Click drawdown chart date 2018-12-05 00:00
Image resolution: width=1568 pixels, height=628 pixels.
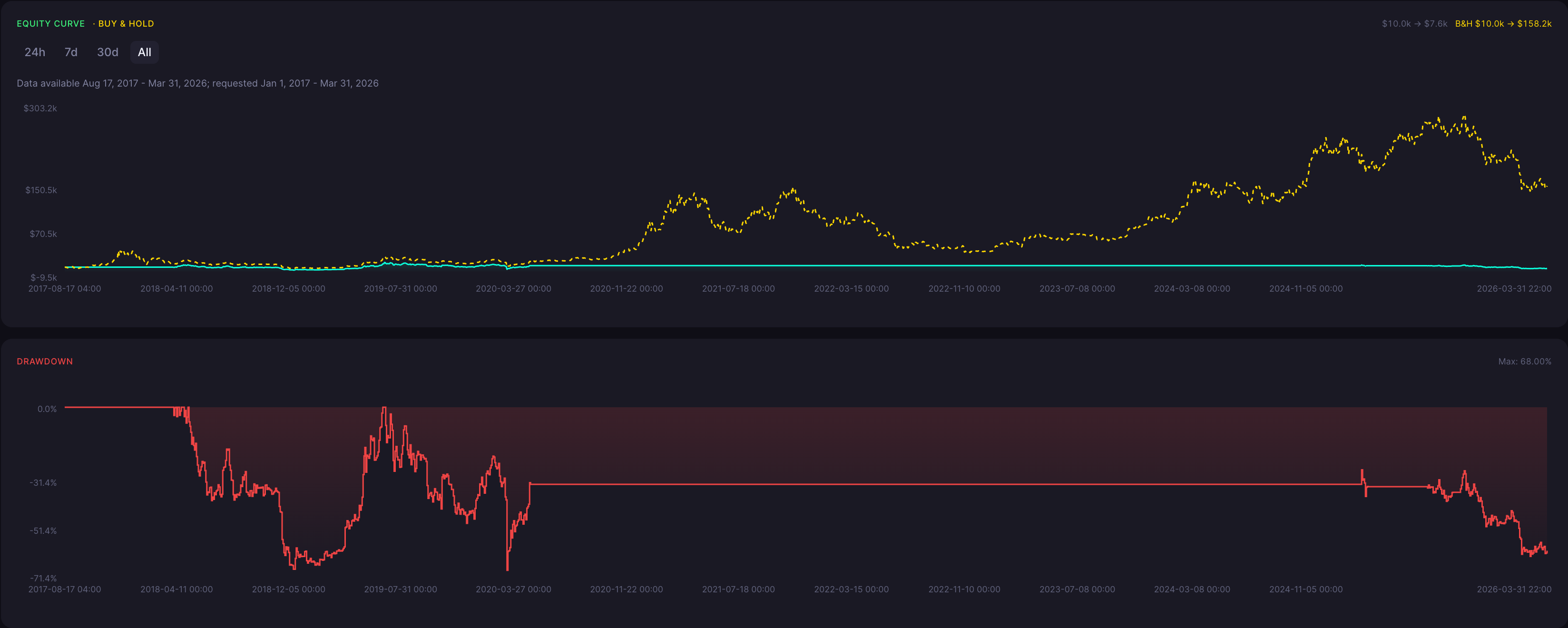288,589
